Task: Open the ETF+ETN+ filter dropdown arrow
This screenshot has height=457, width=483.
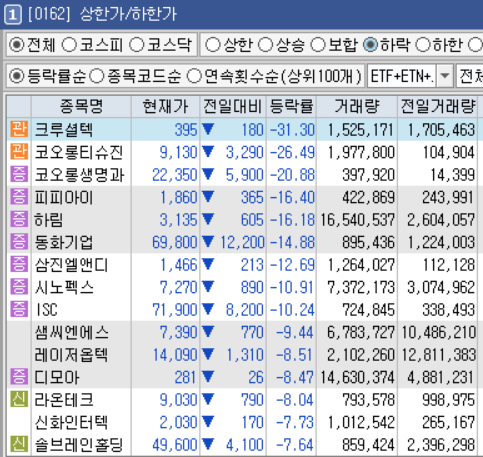Action: click(445, 76)
